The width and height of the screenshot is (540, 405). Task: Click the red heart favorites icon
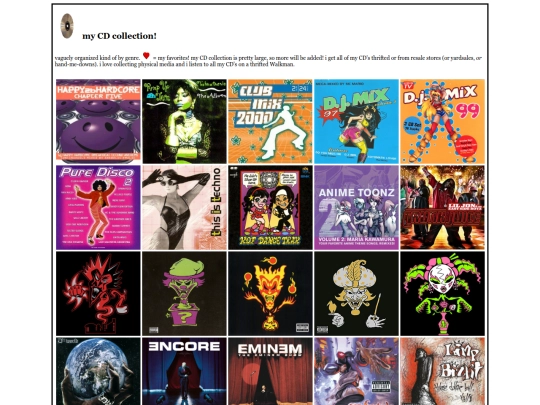pos(146,55)
